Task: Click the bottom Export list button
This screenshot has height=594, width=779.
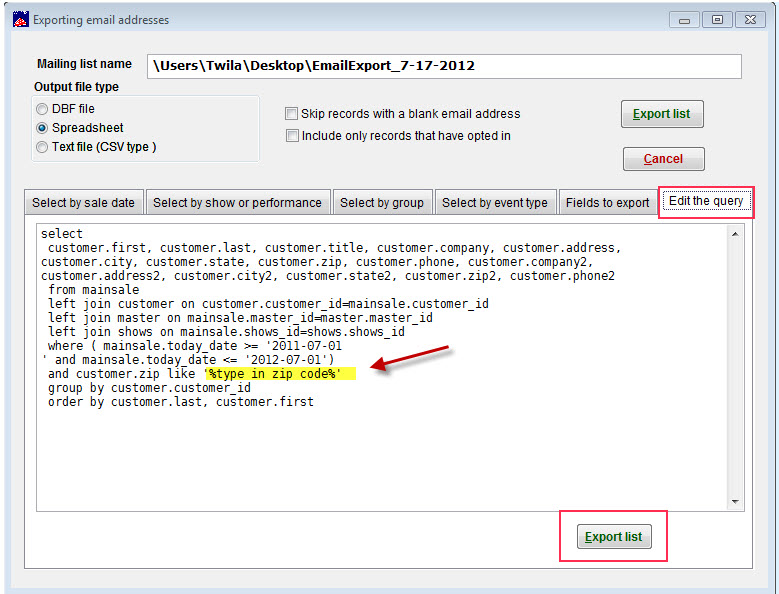Action: 613,537
